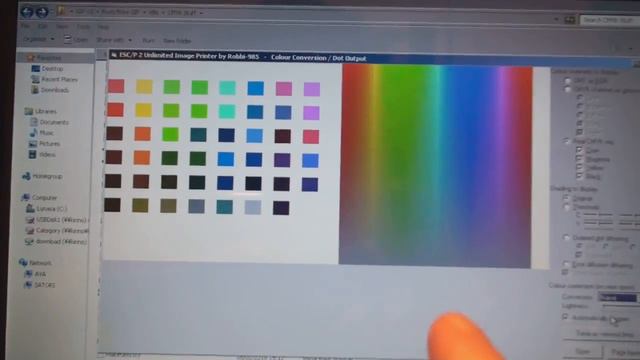Go back with the Explorer Back arrow
640x360 pixels.
point(27,11)
